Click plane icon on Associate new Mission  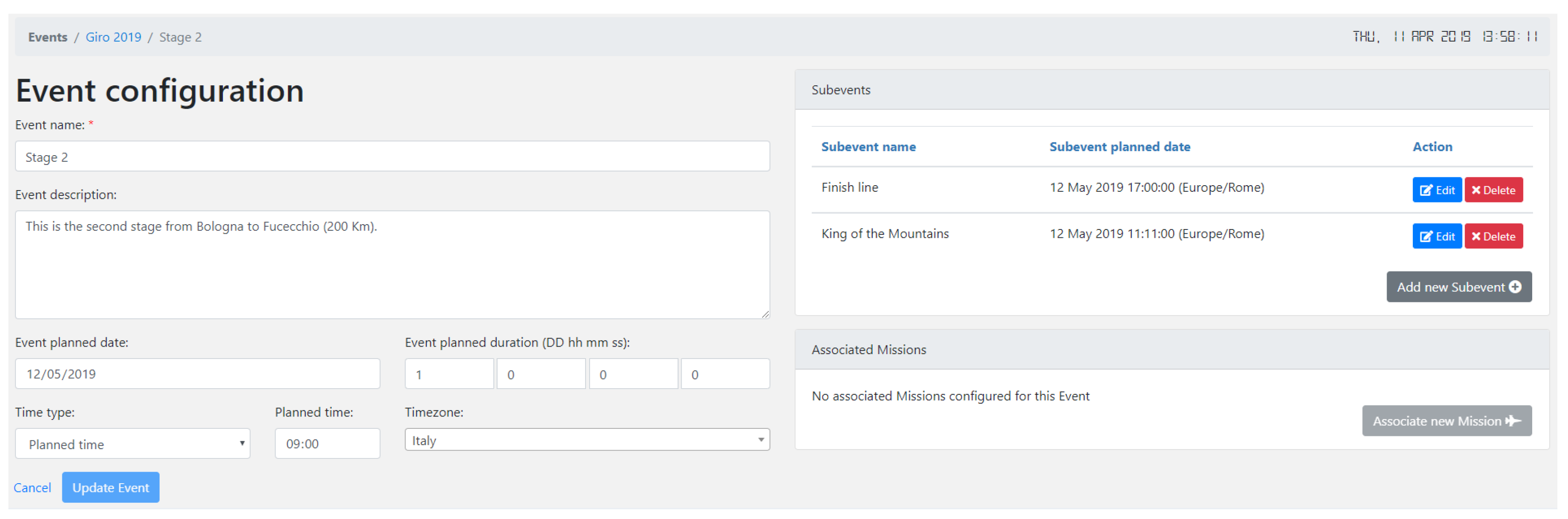tap(1513, 421)
